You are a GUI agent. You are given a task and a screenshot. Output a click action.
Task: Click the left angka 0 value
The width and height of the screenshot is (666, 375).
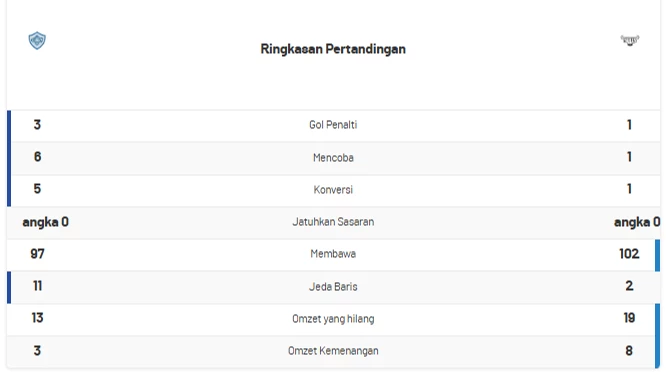pyautogui.click(x=45, y=222)
